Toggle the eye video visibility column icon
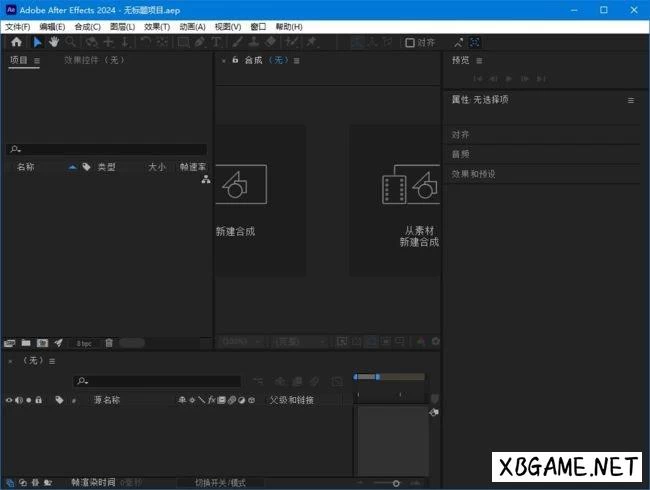Image resolution: width=650 pixels, height=490 pixels. tap(9, 400)
